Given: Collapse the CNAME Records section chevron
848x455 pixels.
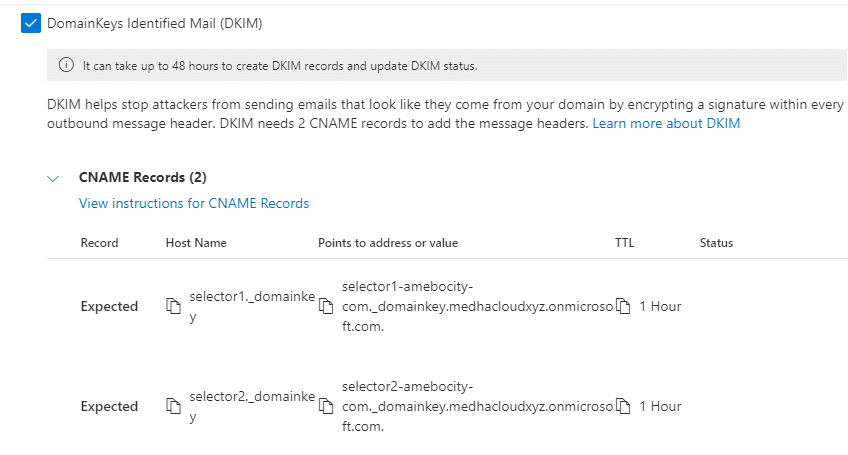Looking at the screenshot, I should point(53,178).
